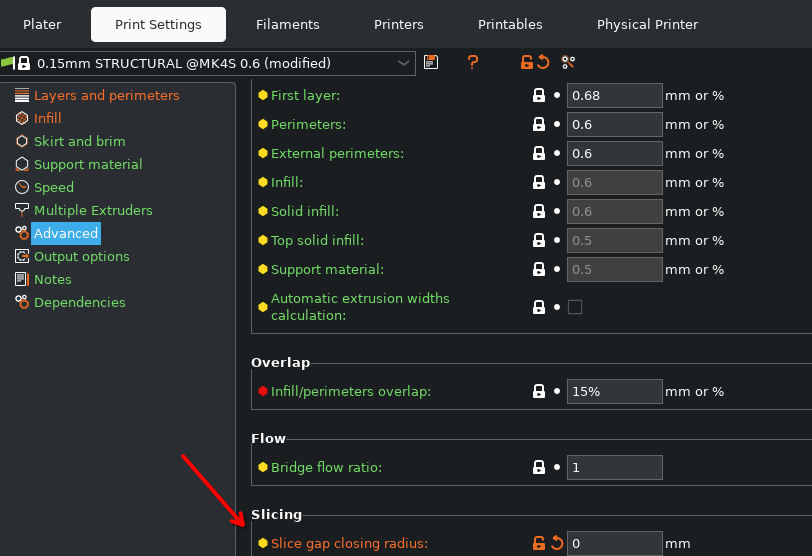Click the lock icon for Top solid infill

coord(539,240)
